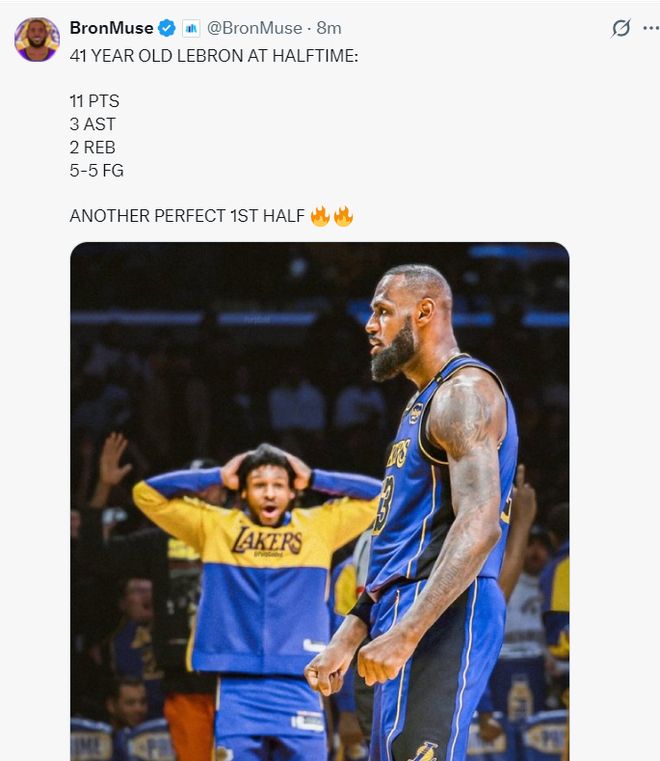This screenshot has height=761, width=660.
Task: Click the second fire emoji in the post
Action: tap(343, 216)
